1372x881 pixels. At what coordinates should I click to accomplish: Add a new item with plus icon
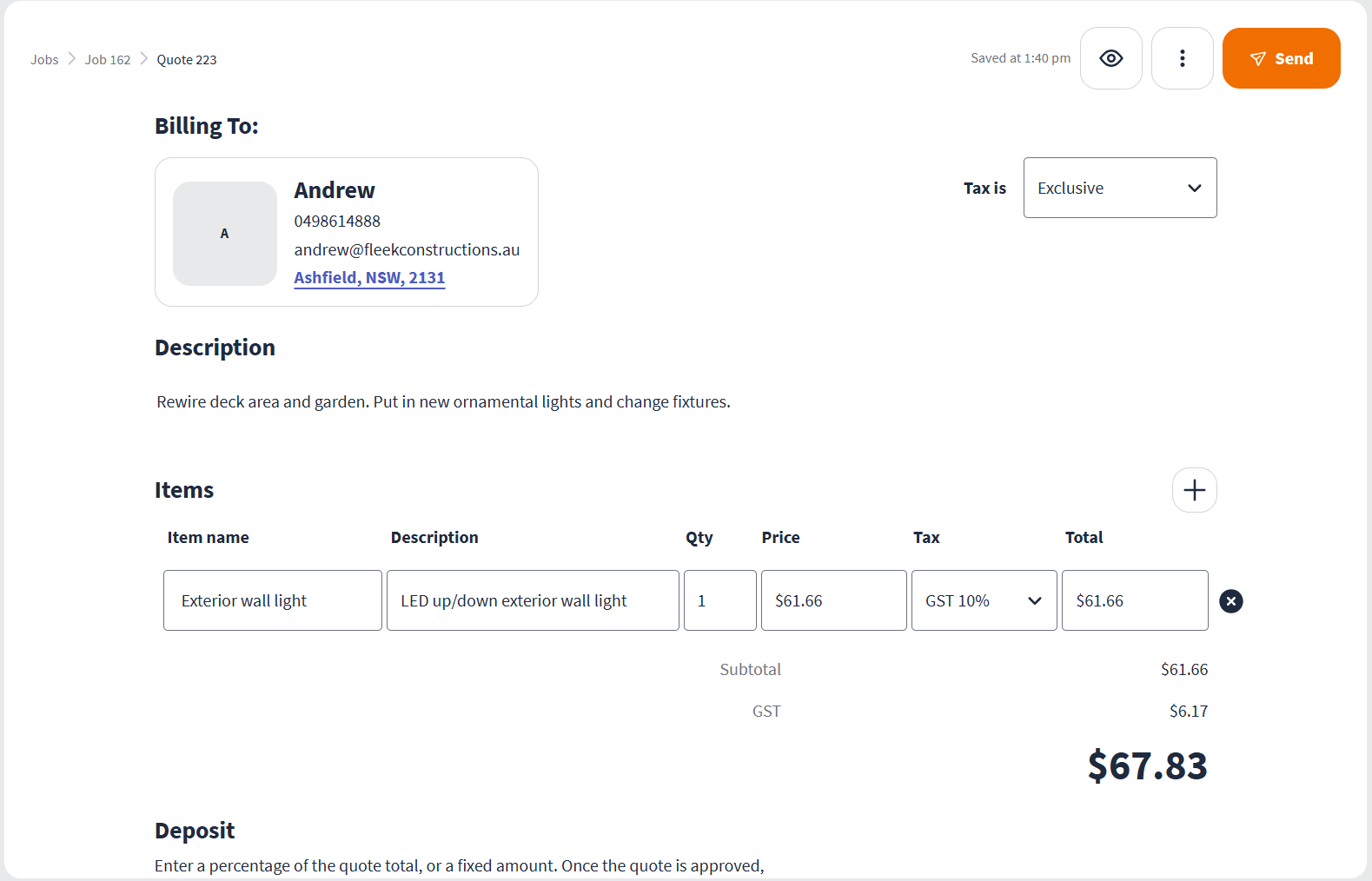1194,490
